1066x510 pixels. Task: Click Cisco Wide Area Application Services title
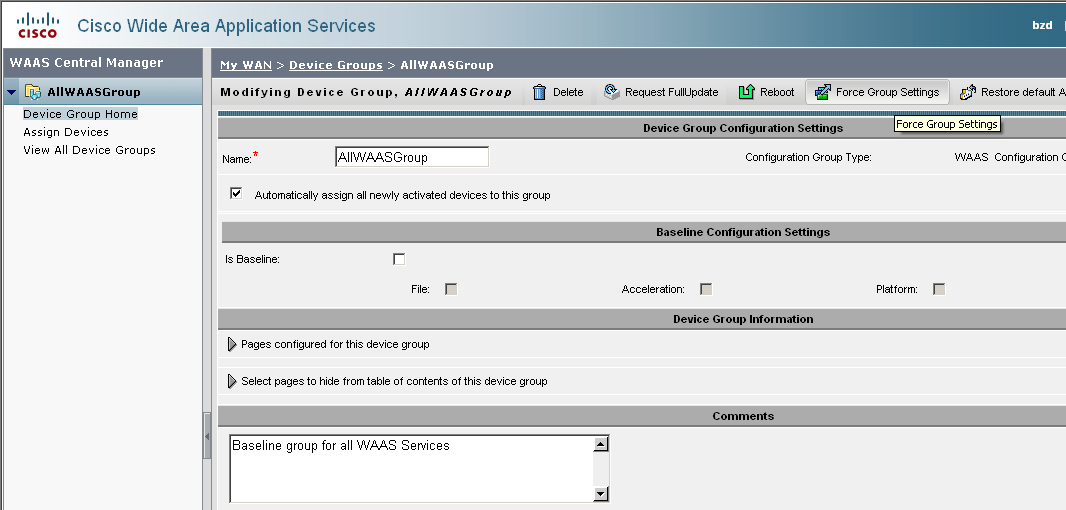[226, 26]
